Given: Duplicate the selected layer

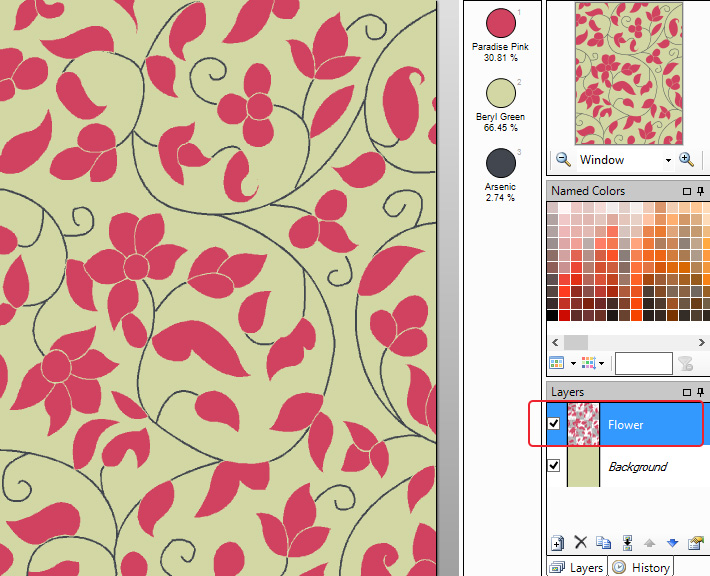Looking at the screenshot, I should (603, 543).
